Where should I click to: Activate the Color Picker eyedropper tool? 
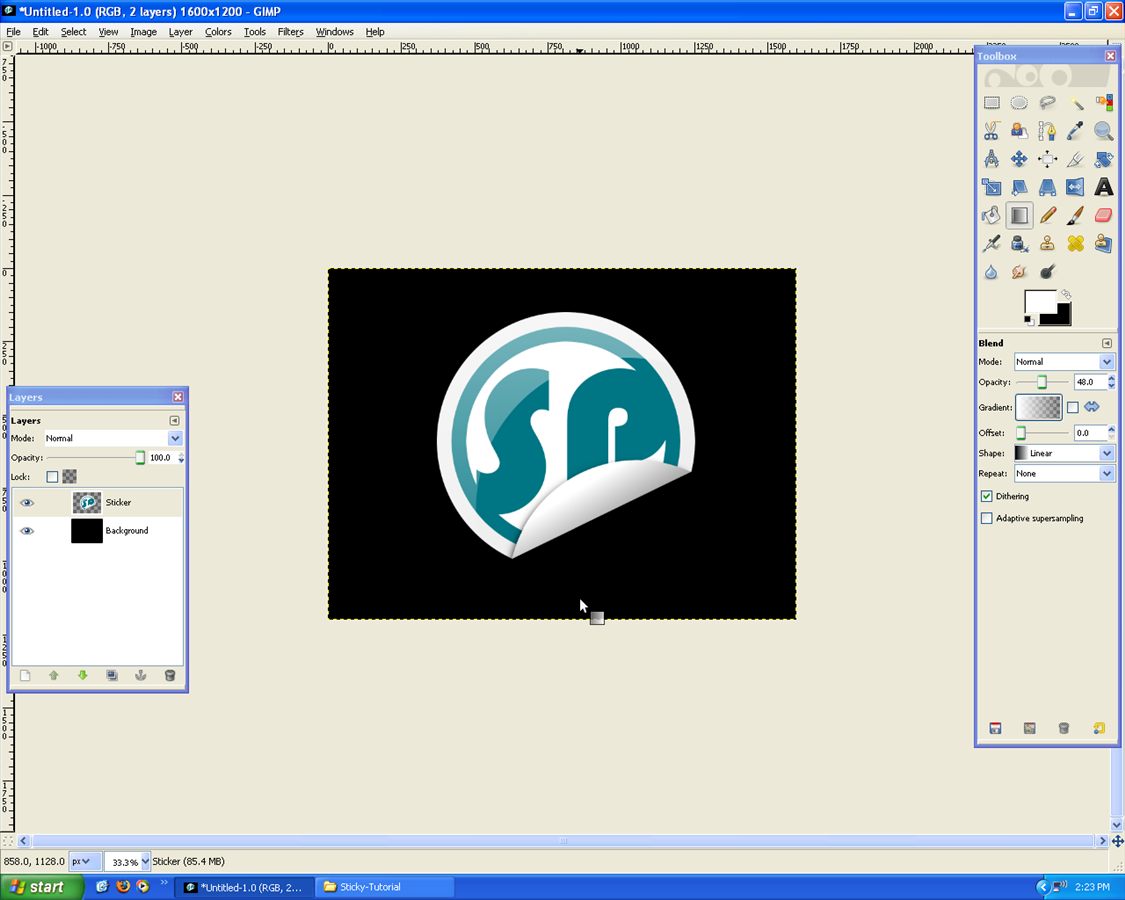tap(1075, 131)
